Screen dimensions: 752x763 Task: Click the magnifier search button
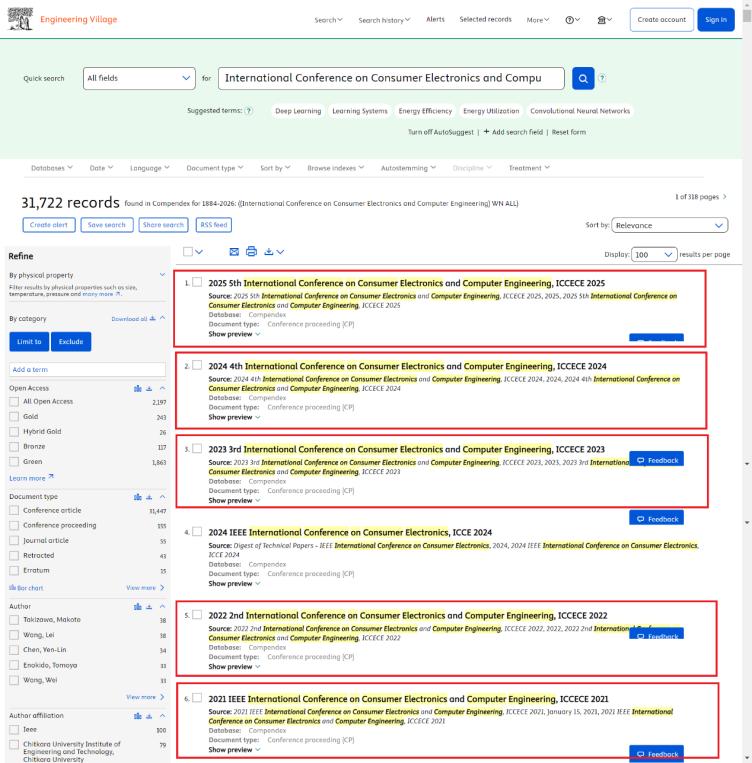[x=582, y=78]
